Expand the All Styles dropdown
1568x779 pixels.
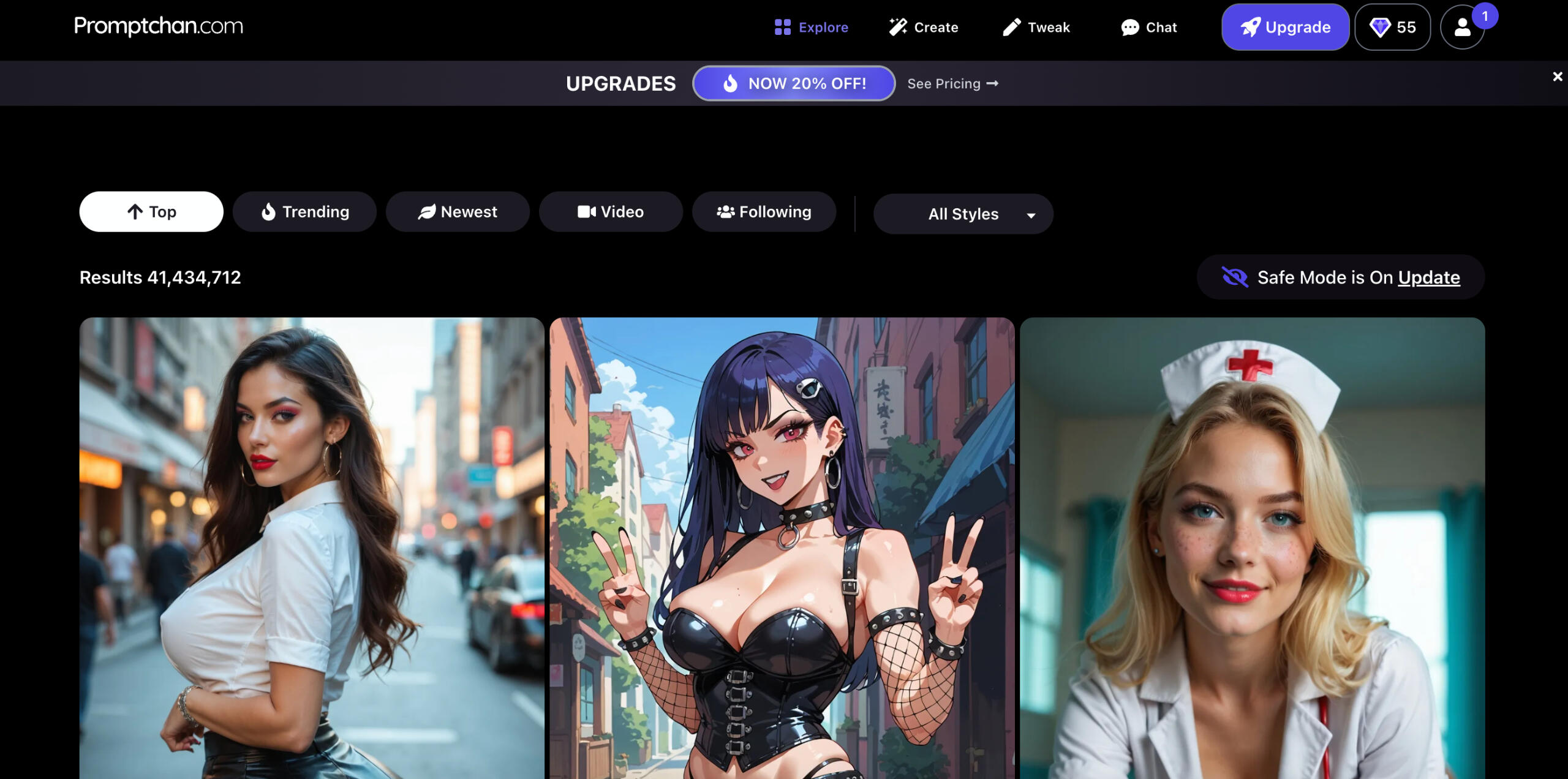pyautogui.click(x=963, y=214)
